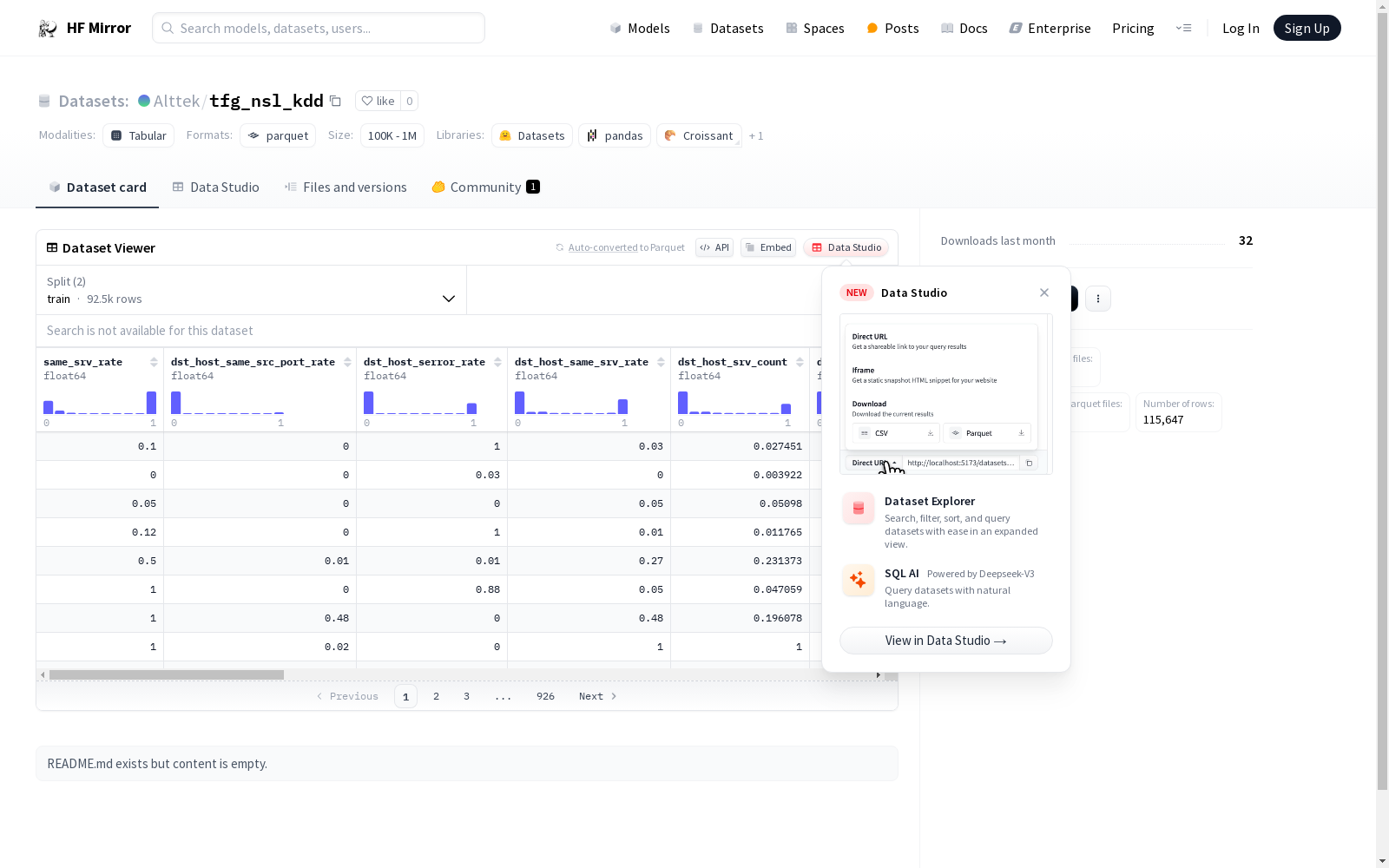Click the Dataset Explorer icon
Viewport: 1389px width, 868px height.
(859, 509)
